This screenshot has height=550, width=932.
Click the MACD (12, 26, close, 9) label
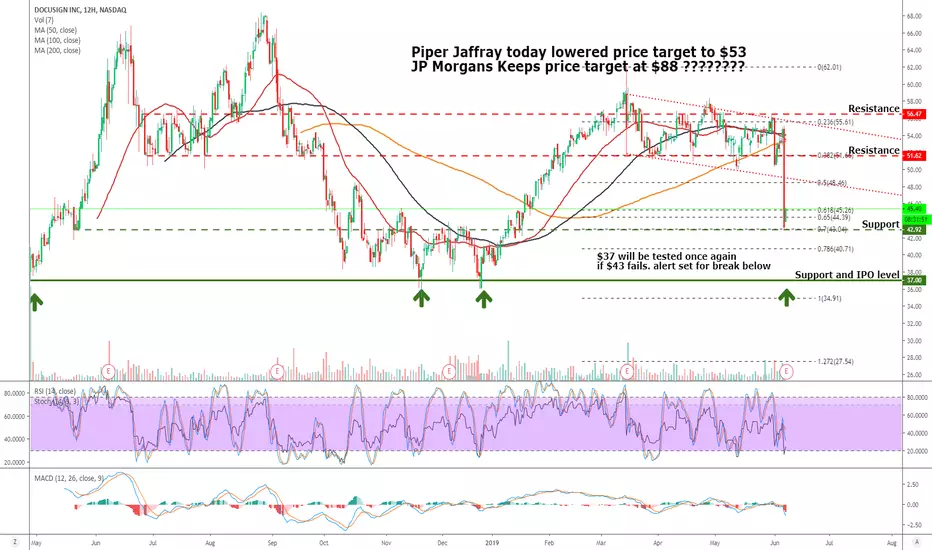tap(69, 478)
